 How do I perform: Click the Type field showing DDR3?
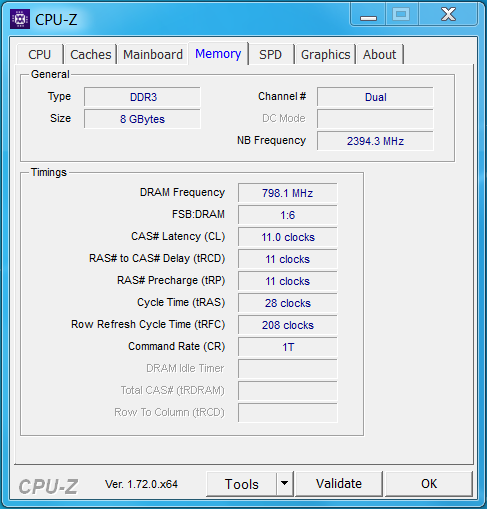coord(142,97)
